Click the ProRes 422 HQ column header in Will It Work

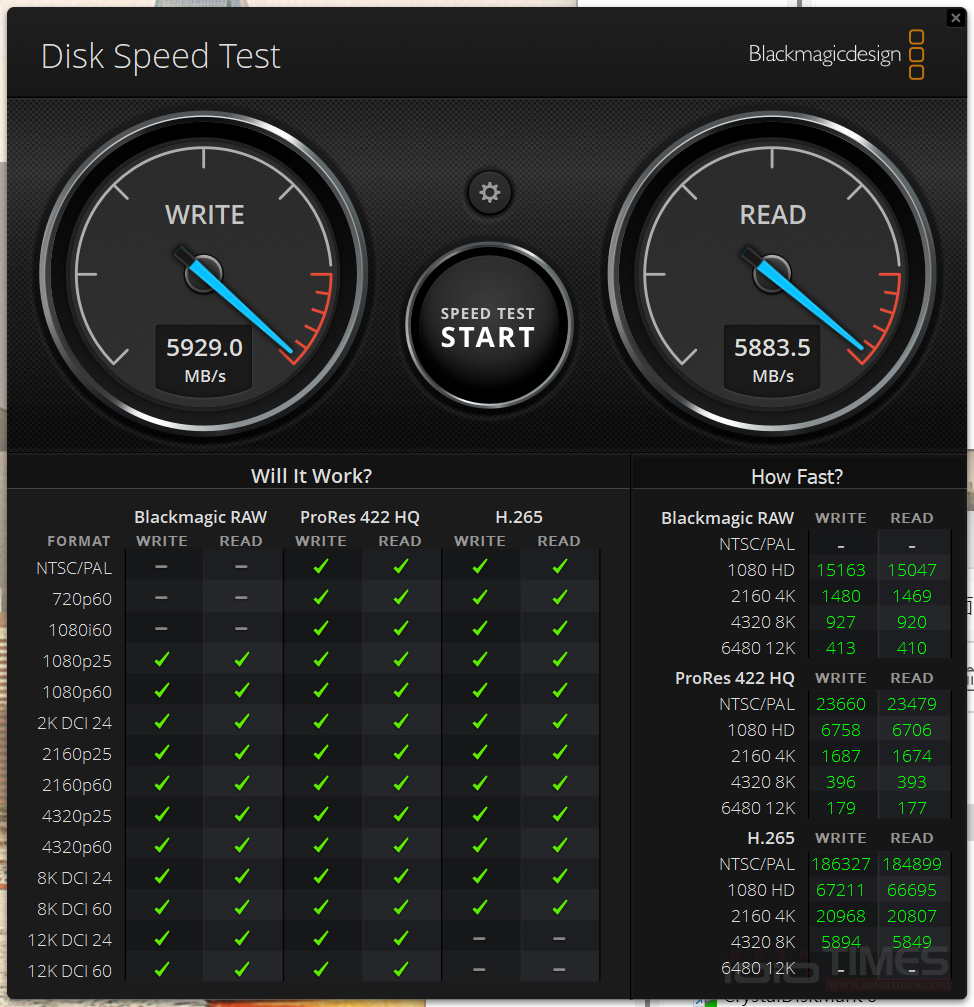pos(360,517)
